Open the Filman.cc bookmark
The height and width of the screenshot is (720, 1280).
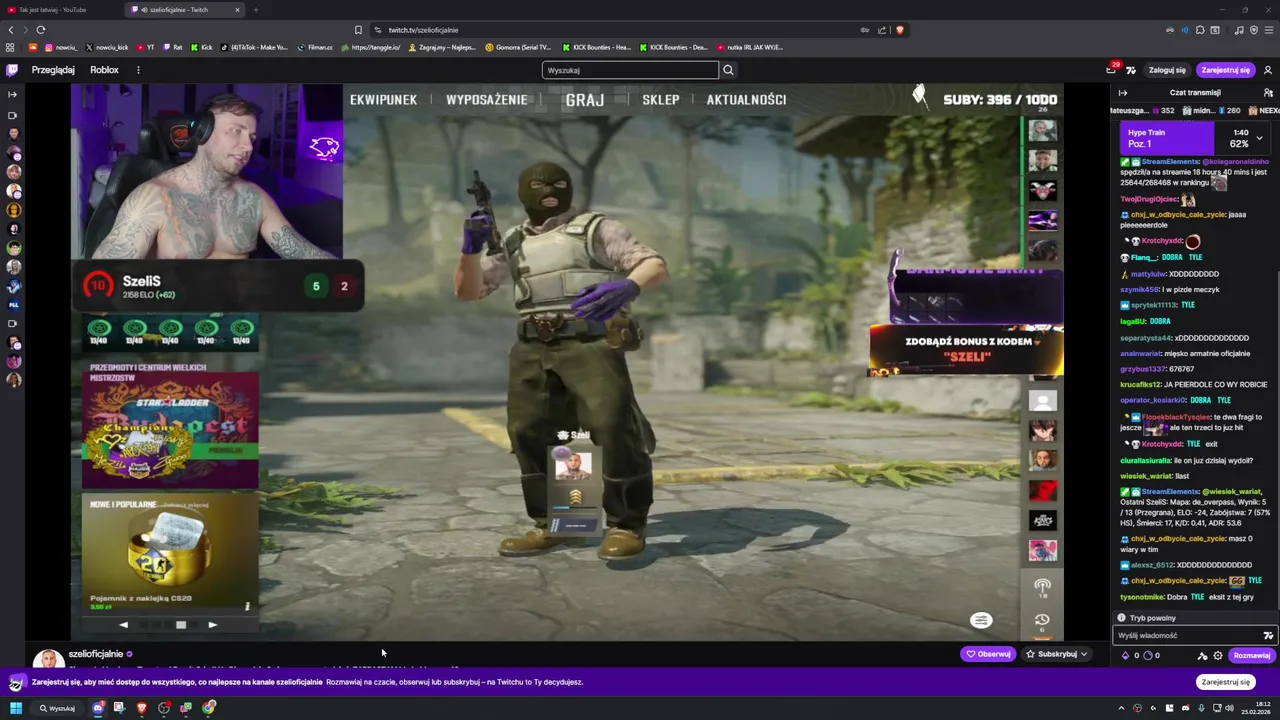pyautogui.click(x=315, y=47)
